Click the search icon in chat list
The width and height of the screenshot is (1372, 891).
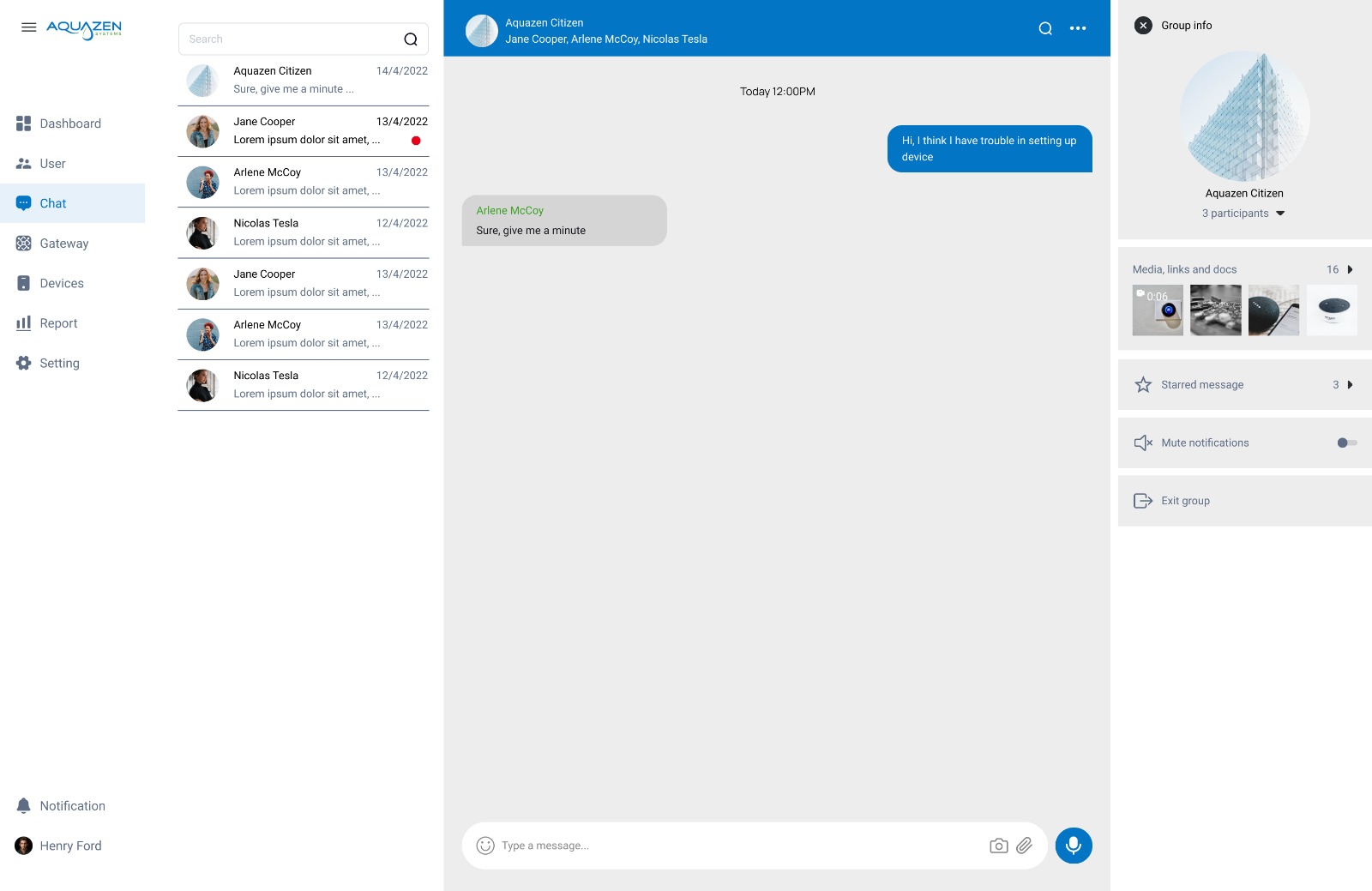(411, 39)
